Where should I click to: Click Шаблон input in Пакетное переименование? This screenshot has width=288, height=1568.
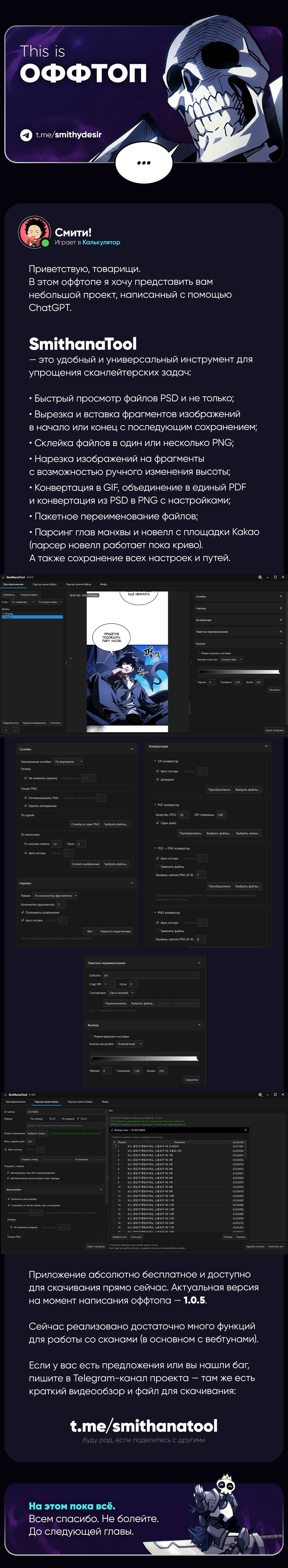click(151, 975)
